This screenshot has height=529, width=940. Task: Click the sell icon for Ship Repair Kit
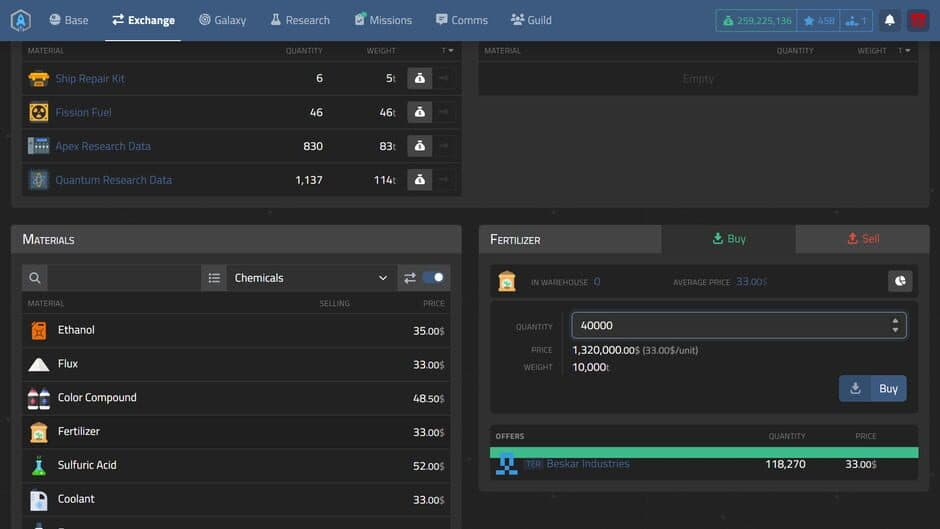420,79
